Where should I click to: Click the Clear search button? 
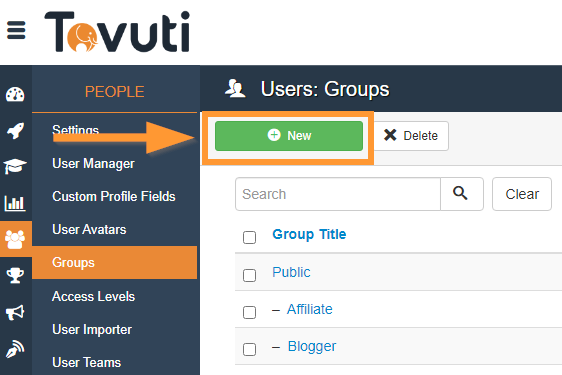pos(522,194)
